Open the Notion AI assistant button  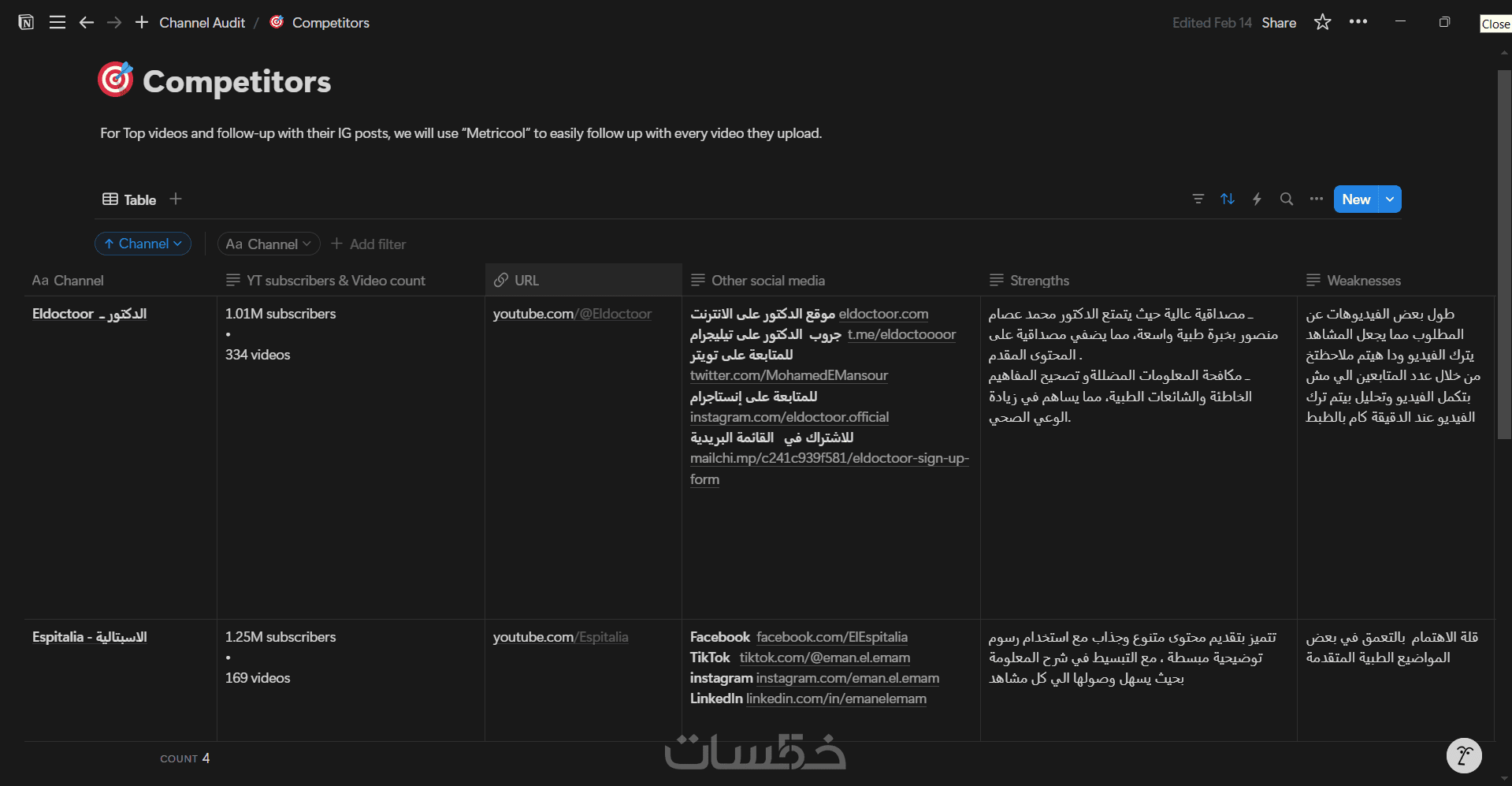(x=1464, y=755)
